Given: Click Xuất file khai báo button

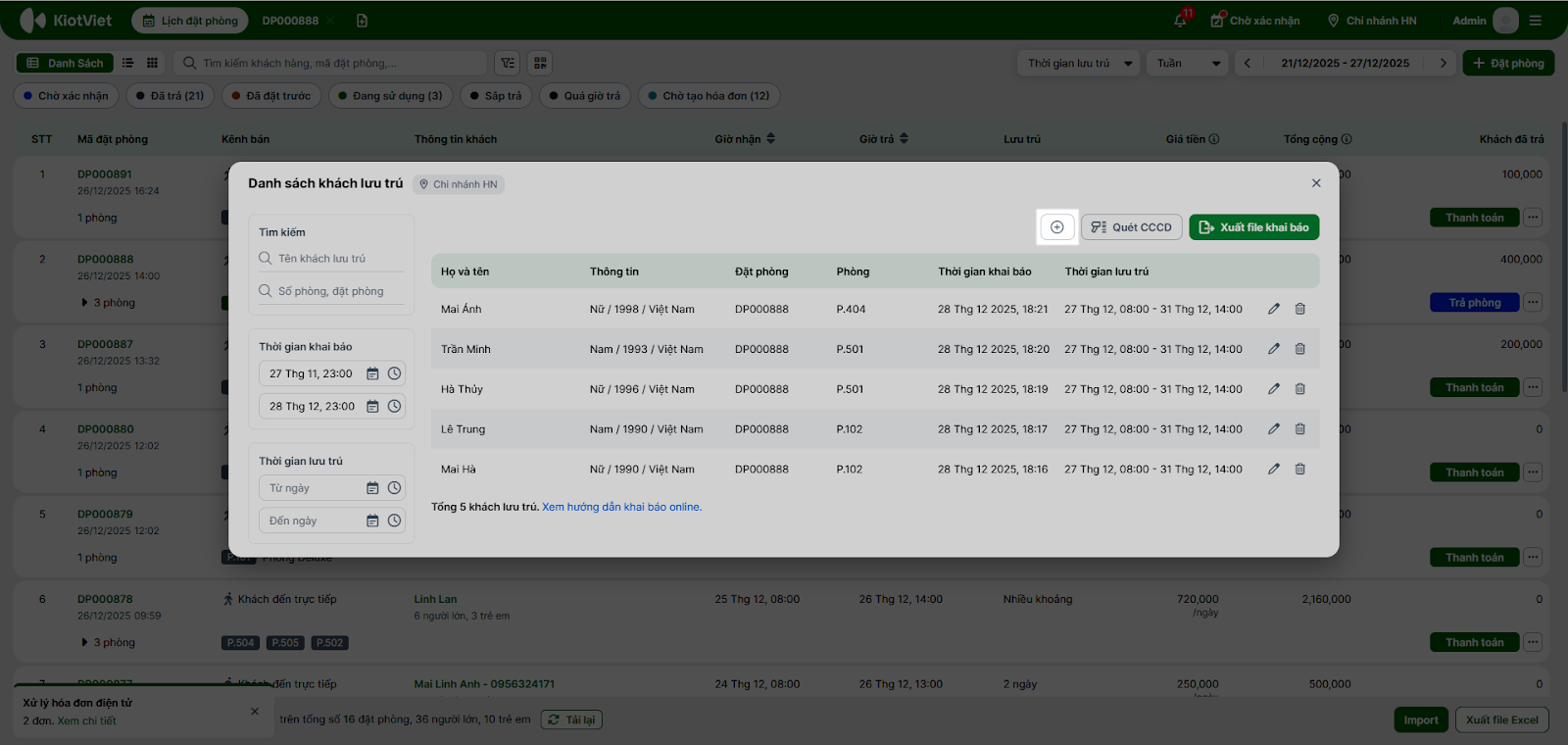Looking at the screenshot, I should pos(1253,227).
